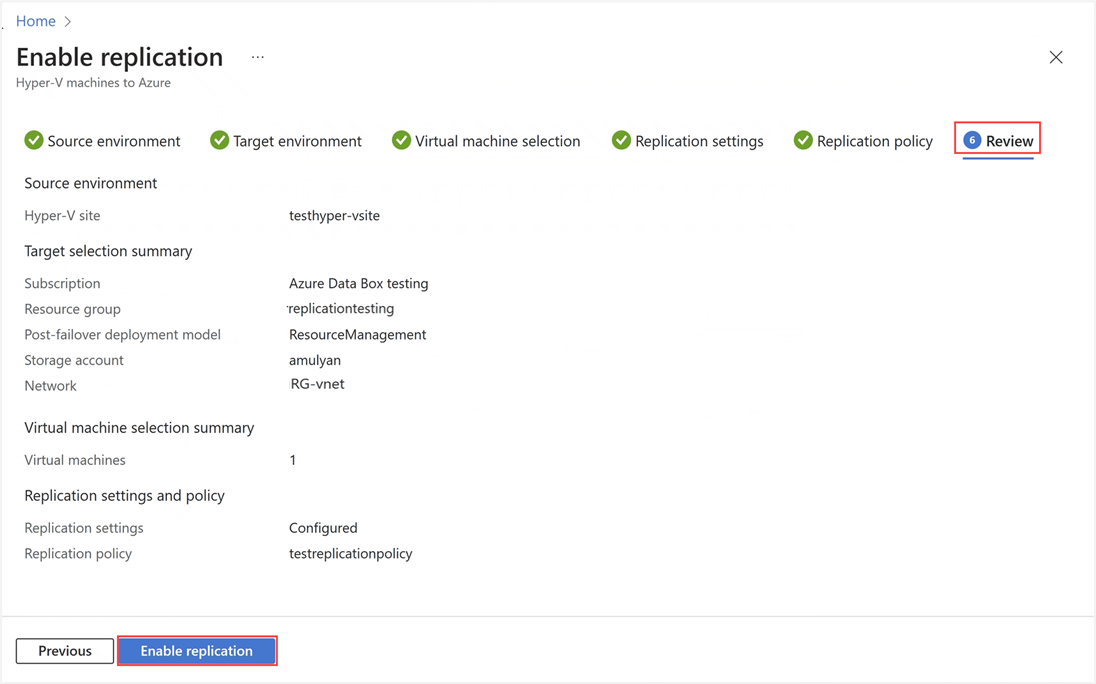Click the Previous button
The image size is (1096, 684).
coord(64,650)
